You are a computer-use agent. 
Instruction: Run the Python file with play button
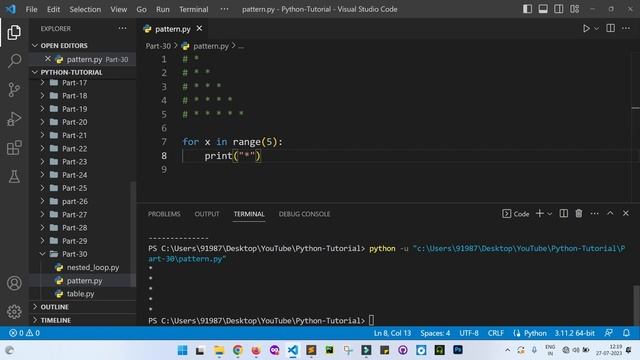point(586,28)
